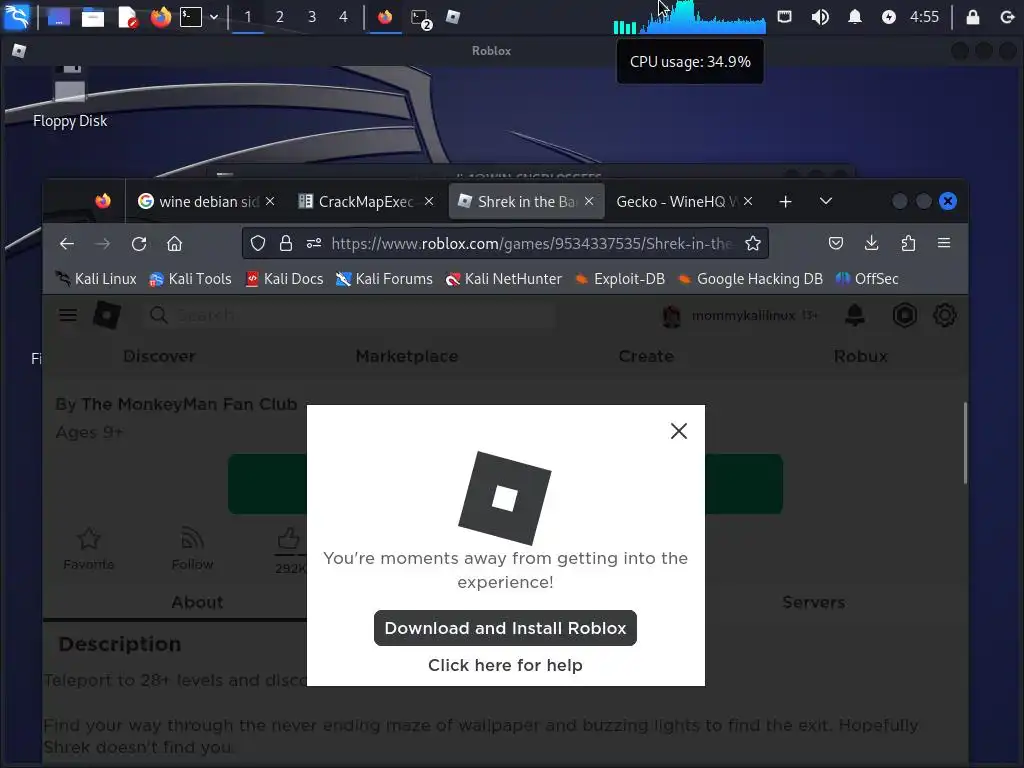The height and width of the screenshot is (768, 1024).
Task: Expand the terminal launcher dropdown arrow
Action: point(214,17)
